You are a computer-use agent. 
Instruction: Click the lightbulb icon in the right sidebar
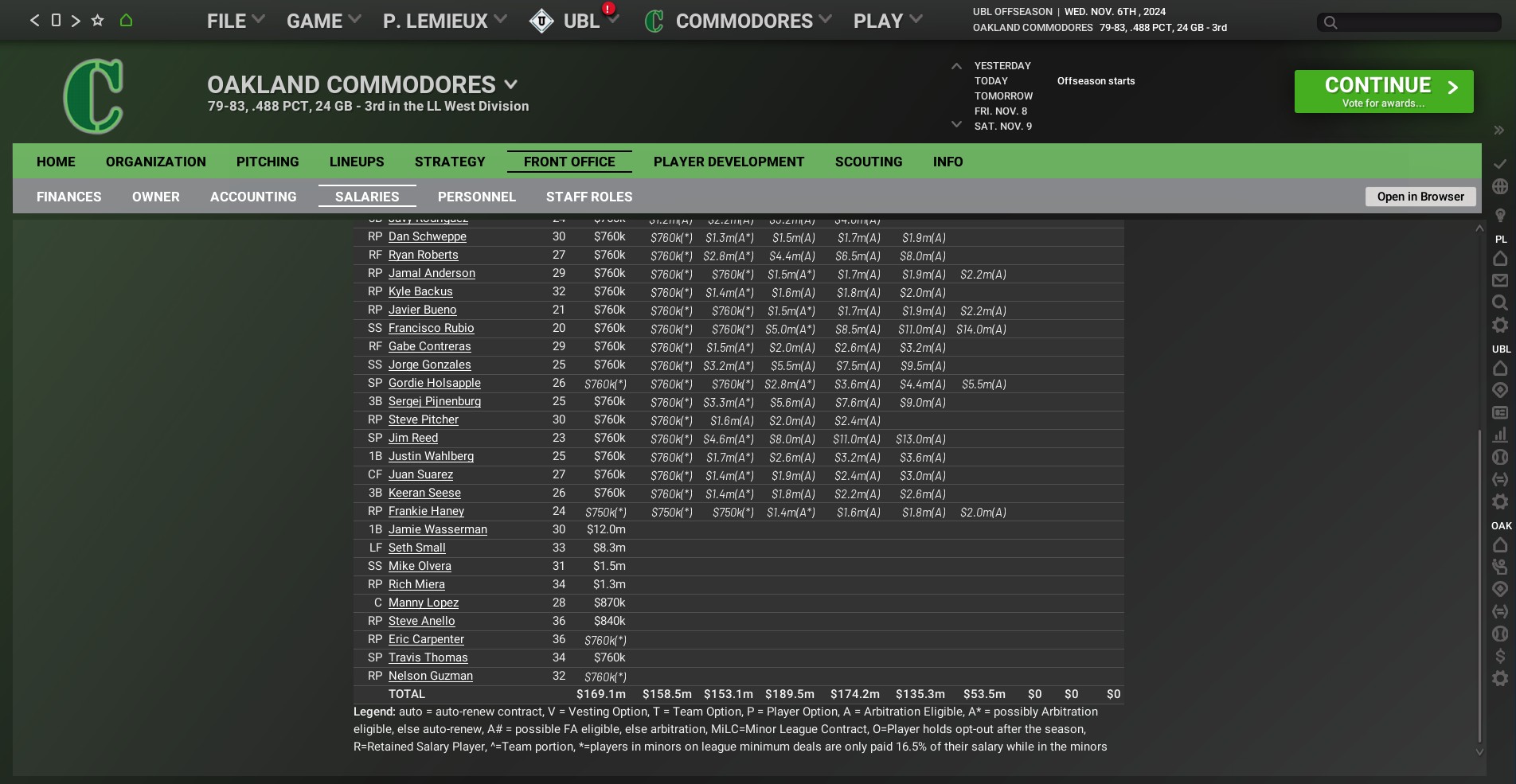click(x=1500, y=215)
